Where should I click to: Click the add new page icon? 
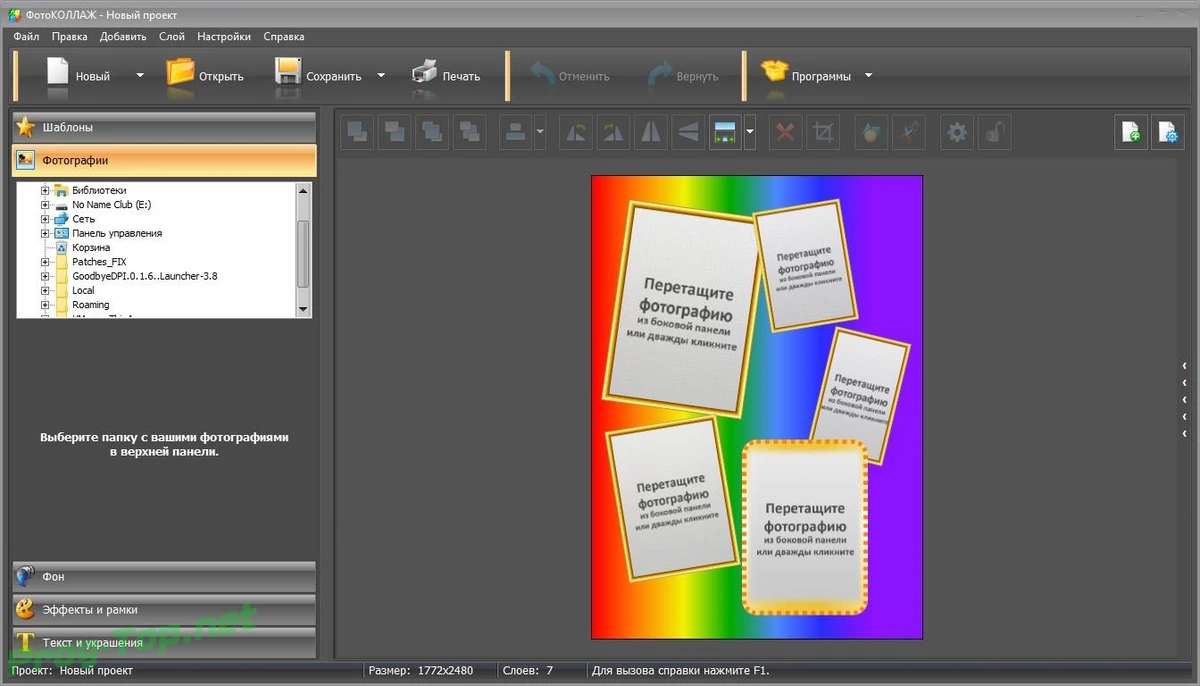point(1131,132)
